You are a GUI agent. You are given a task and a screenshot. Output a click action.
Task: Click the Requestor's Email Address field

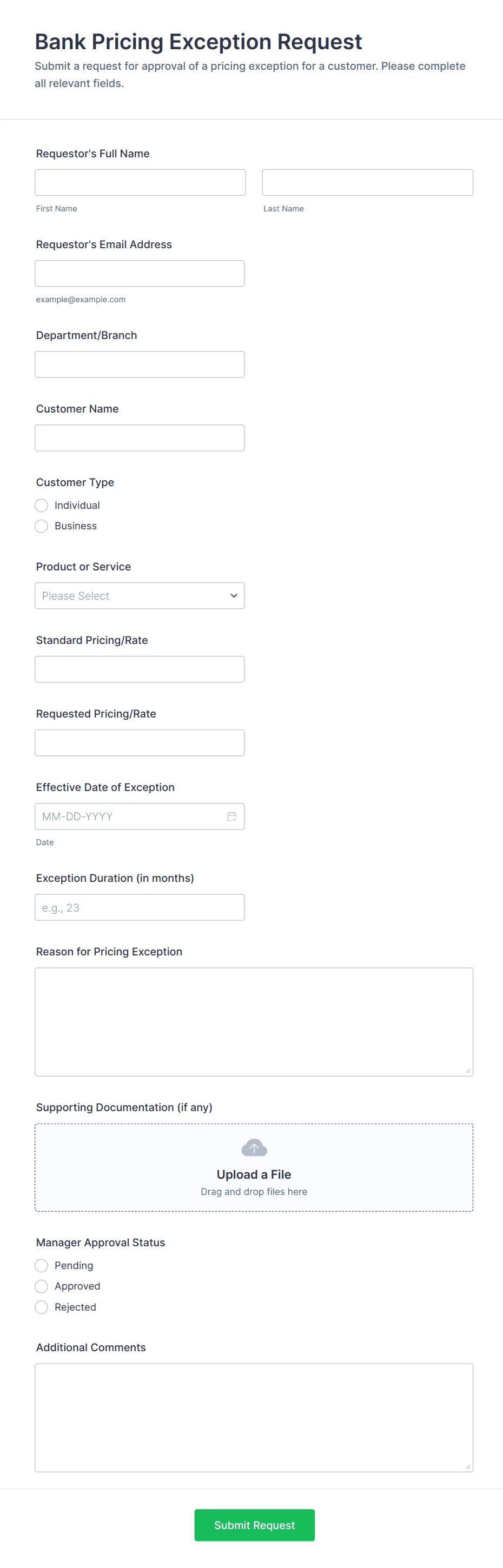140,274
